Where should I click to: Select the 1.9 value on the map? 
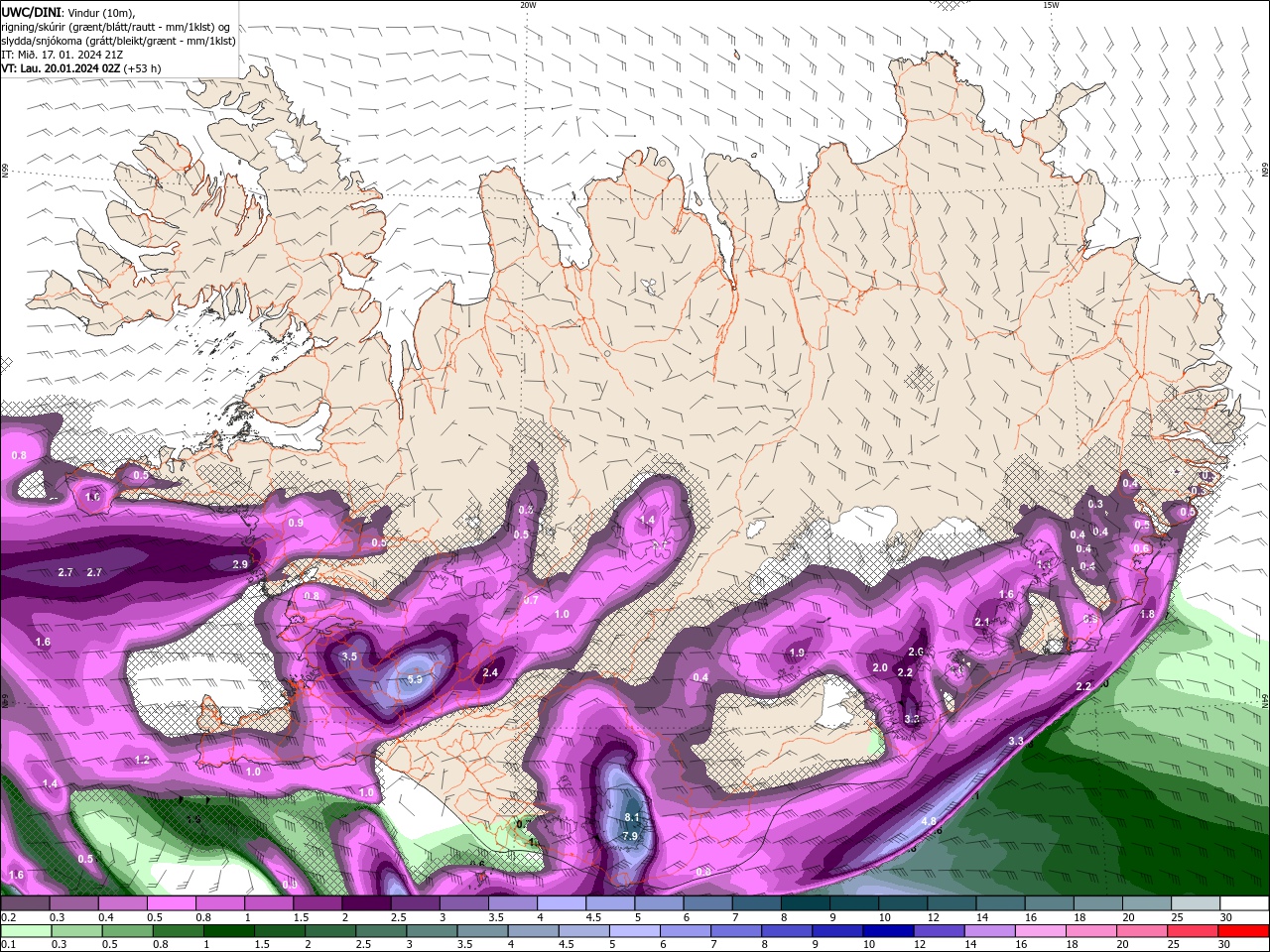point(797,654)
